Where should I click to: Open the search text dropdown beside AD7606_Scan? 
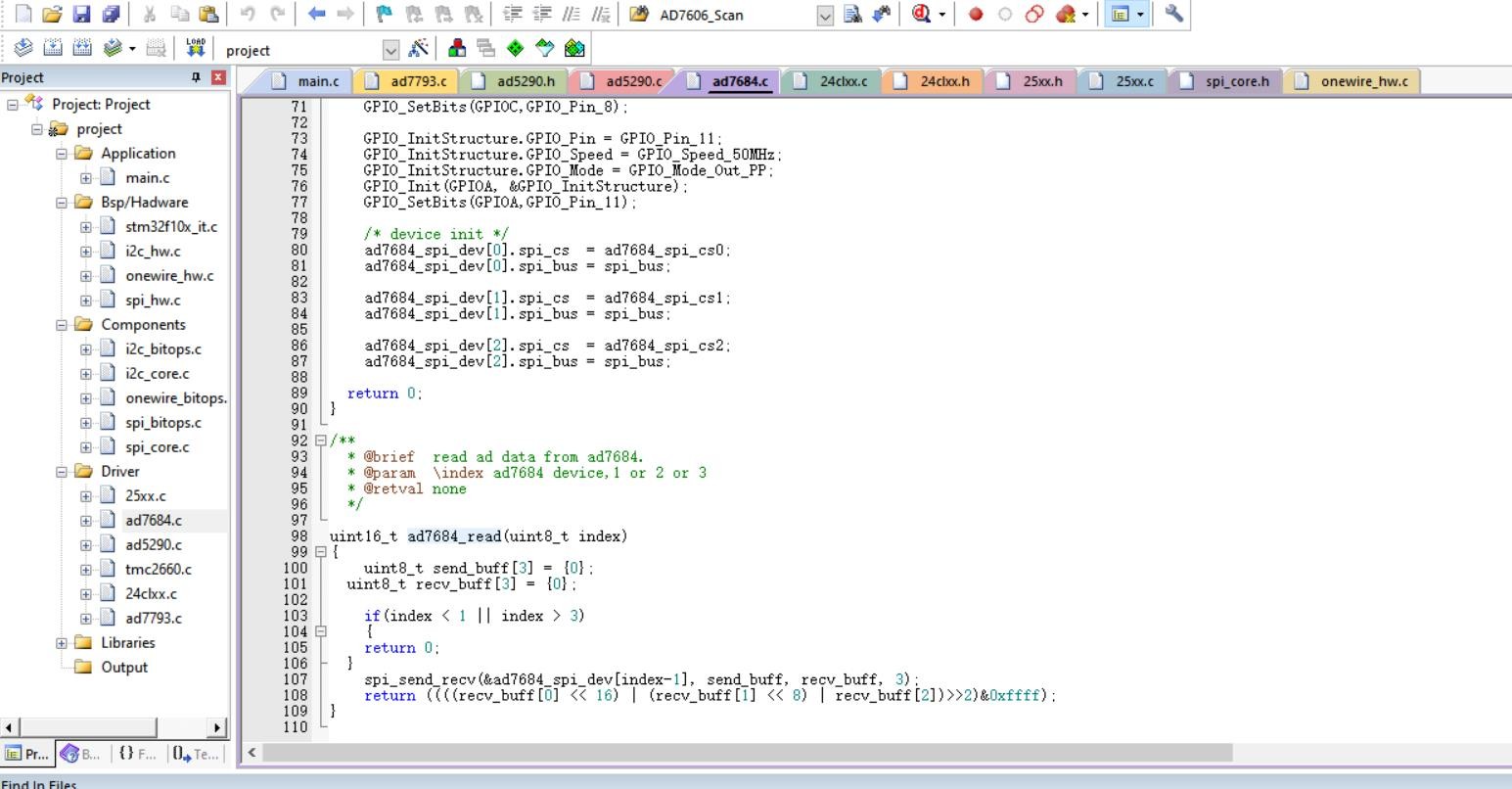coord(825,15)
